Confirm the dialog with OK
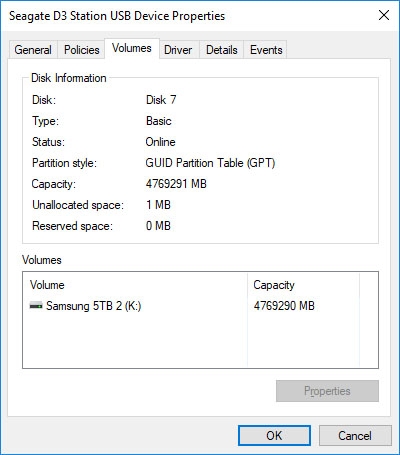This screenshot has height=455, width=400. (x=274, y=435)
